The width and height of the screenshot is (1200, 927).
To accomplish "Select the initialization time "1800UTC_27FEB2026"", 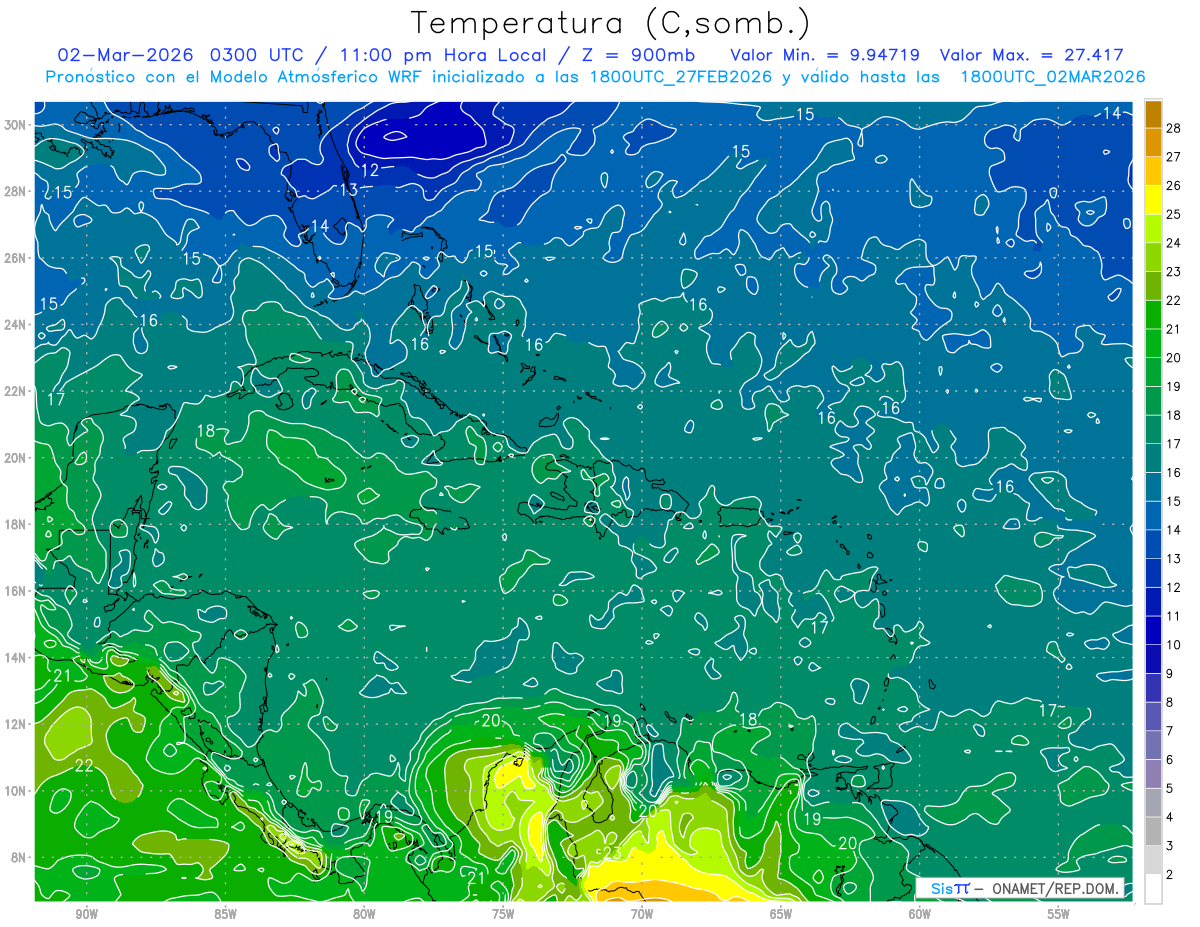I will coord(679,77).
